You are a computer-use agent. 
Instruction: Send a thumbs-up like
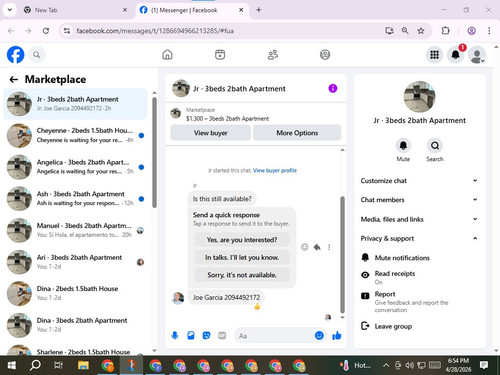[337, 335]
